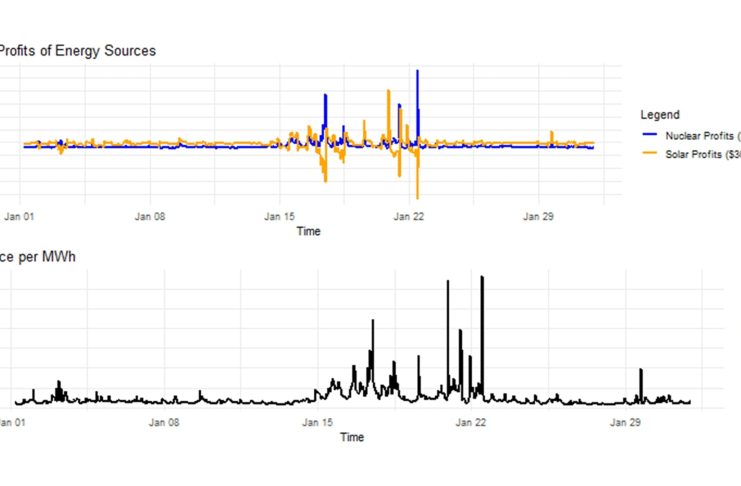Screen dimensions: 741x486
Task: Click Jan 22 on the profits chart axis
Action: pyautogui.click(x=410, y=215)
